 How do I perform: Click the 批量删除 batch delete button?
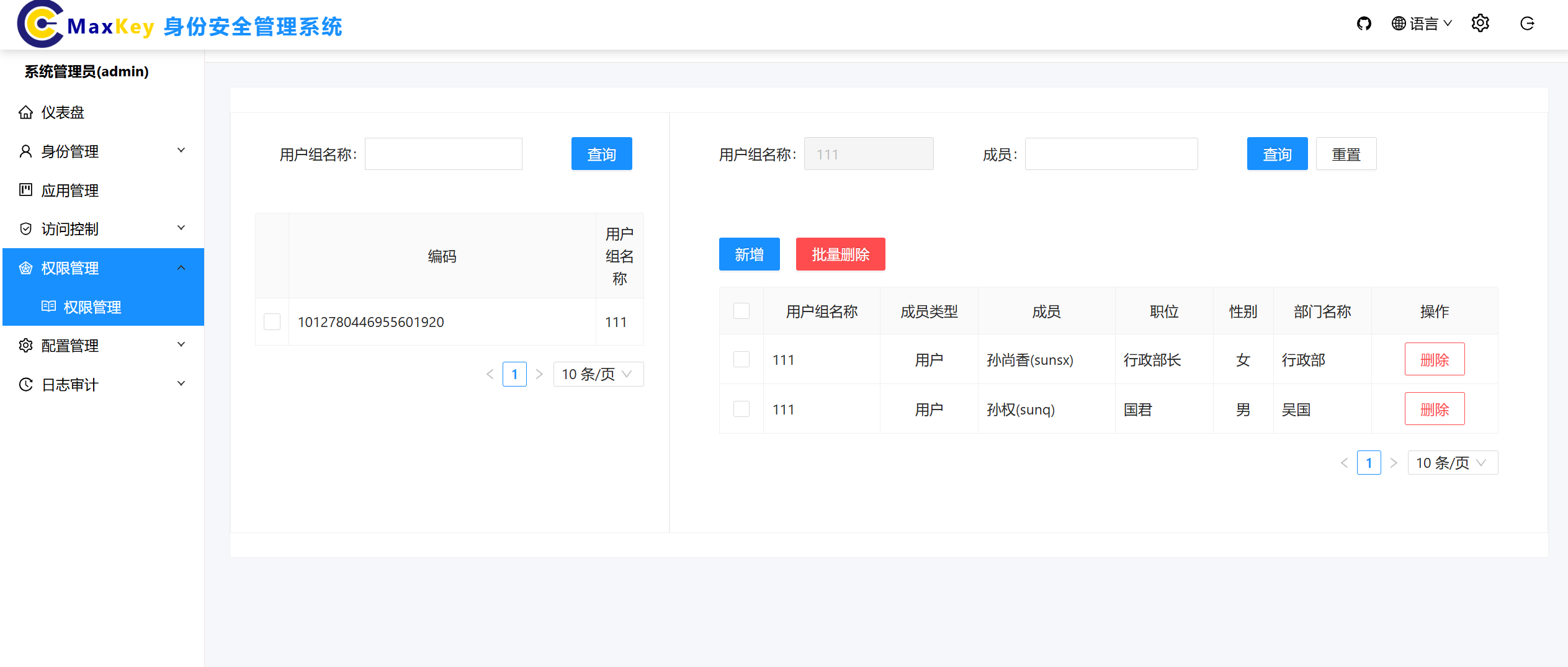[x=841, y=254]
